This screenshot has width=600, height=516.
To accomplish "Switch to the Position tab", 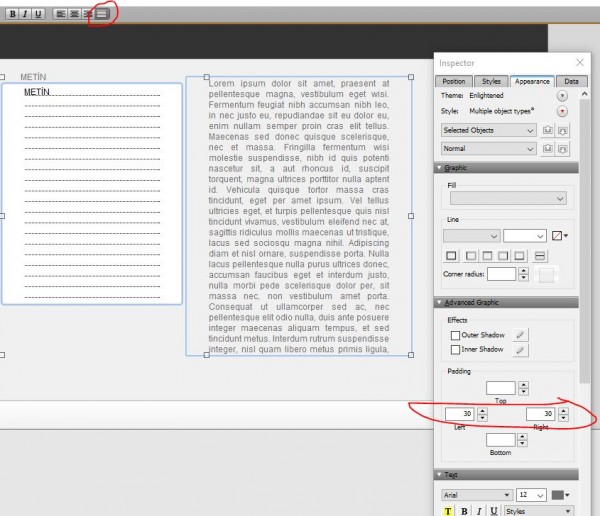I will tap(454, 81).
